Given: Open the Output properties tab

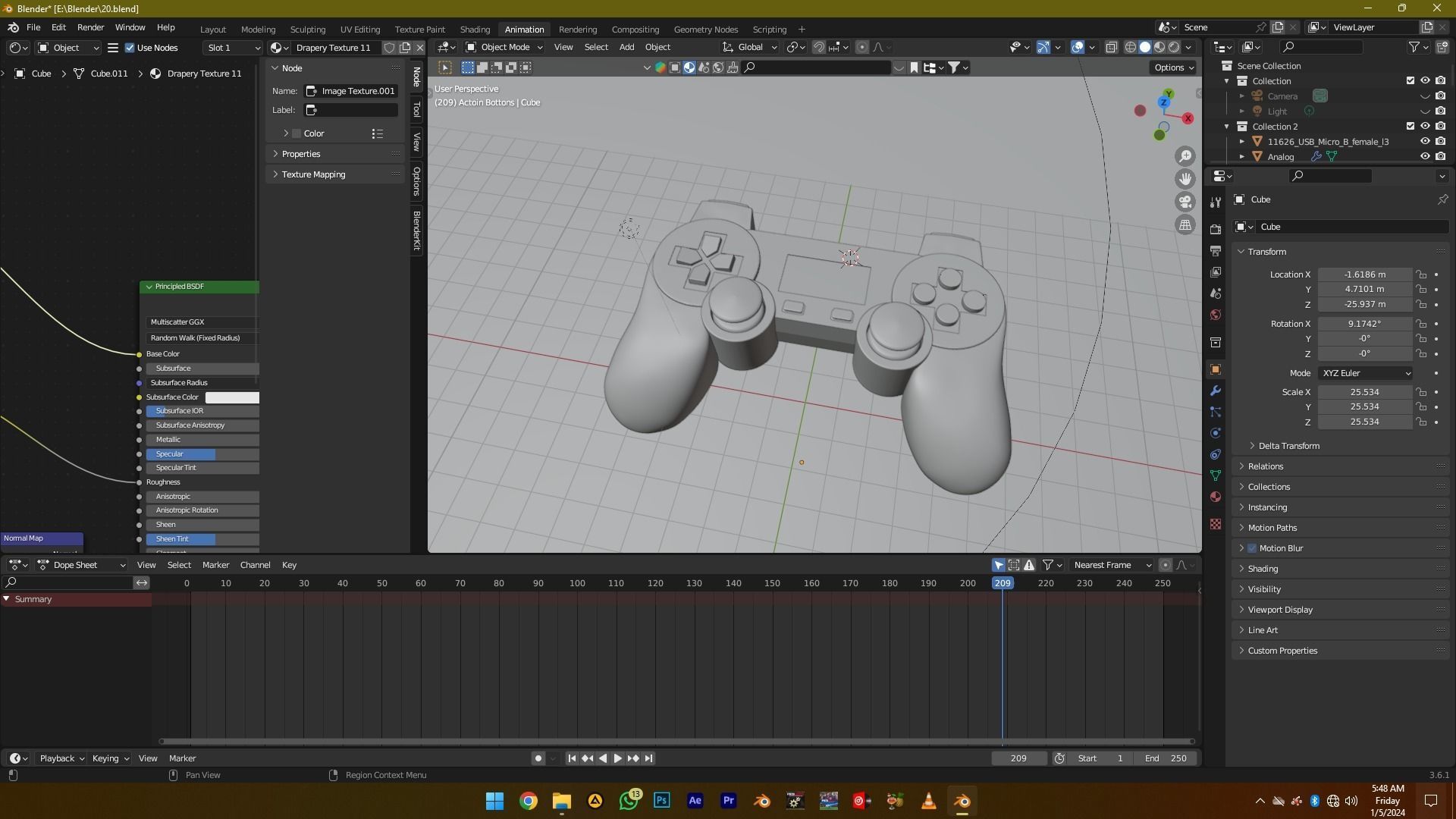Looking at the screenshot, I should coord(1216,251).
